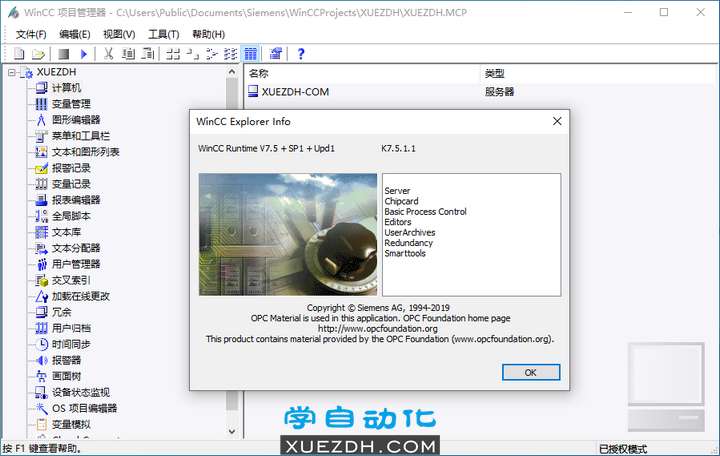The height and width of the screenshot is (456, 720).
Task: Close the WinCC Explorer Info dialog
Action: pos(557,121)
